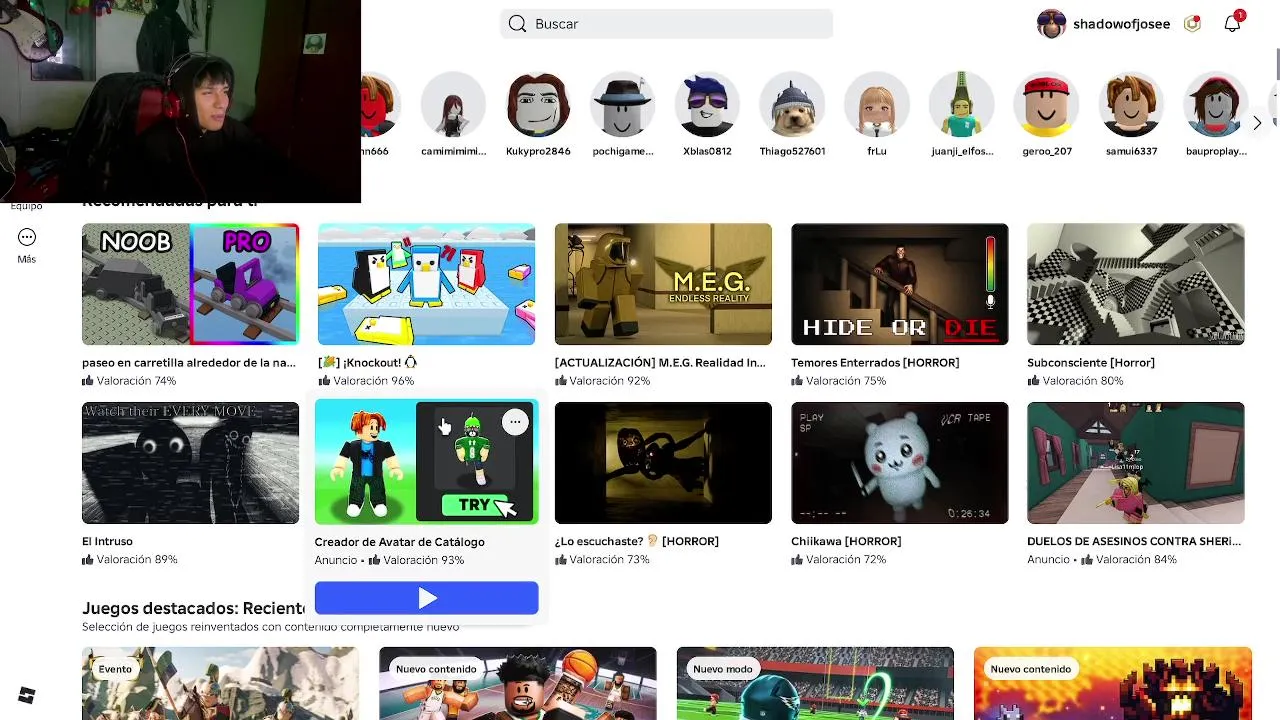Open the Duelos de Asesinos thumbnail
Screen dimensions: 1280x720
1135,463
